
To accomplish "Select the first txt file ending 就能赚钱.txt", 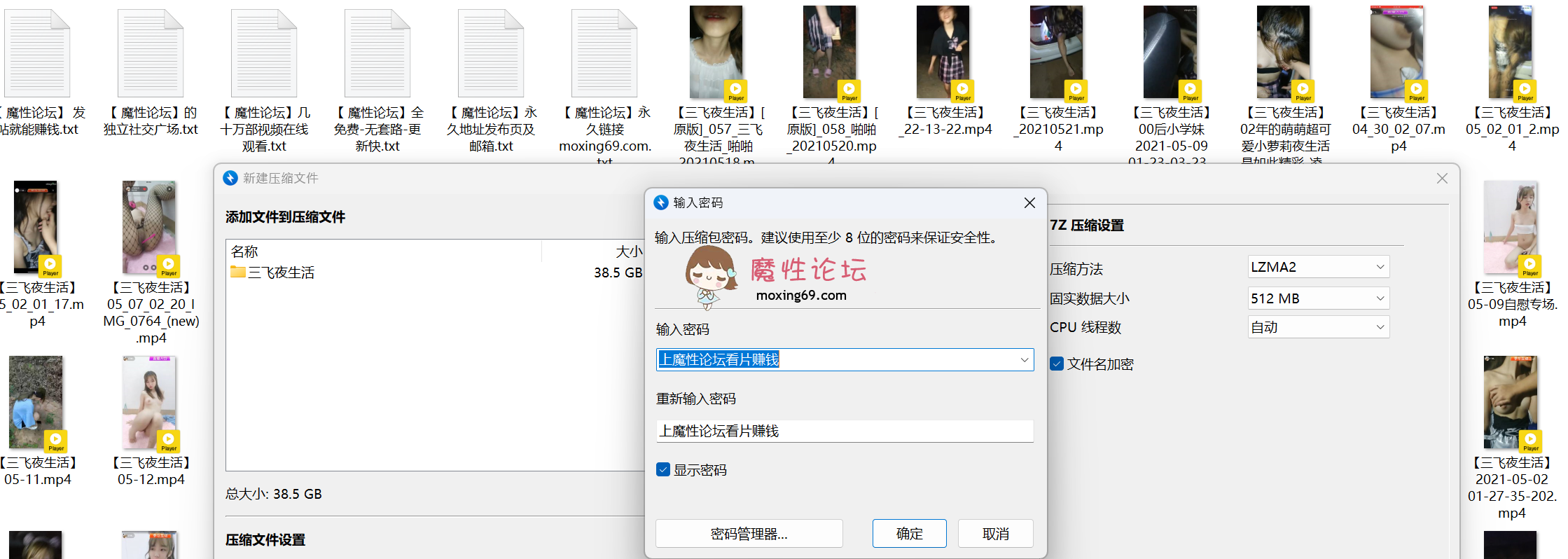I will pyautogui.click(x=37, y=54).
